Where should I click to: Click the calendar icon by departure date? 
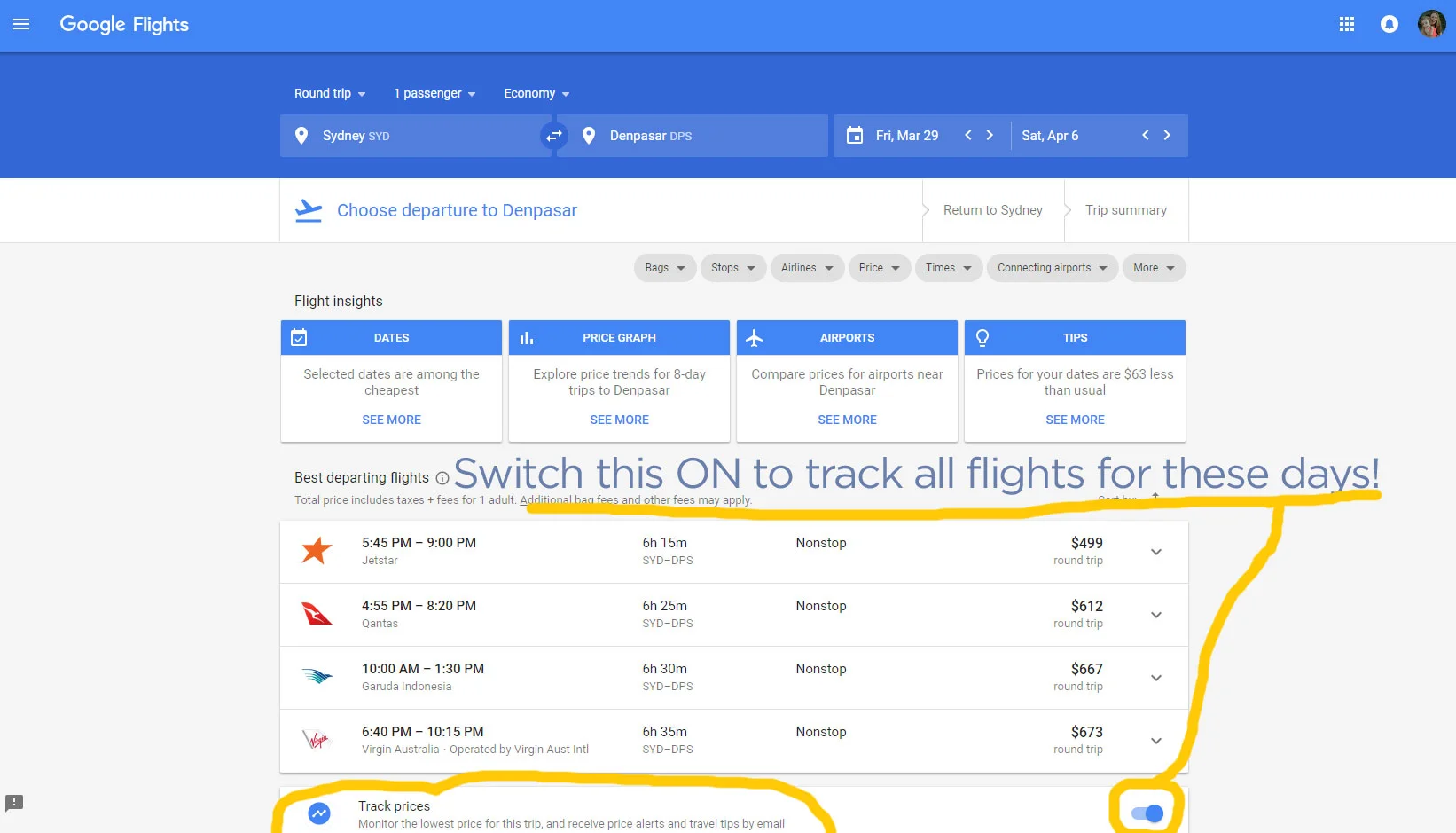855,136
